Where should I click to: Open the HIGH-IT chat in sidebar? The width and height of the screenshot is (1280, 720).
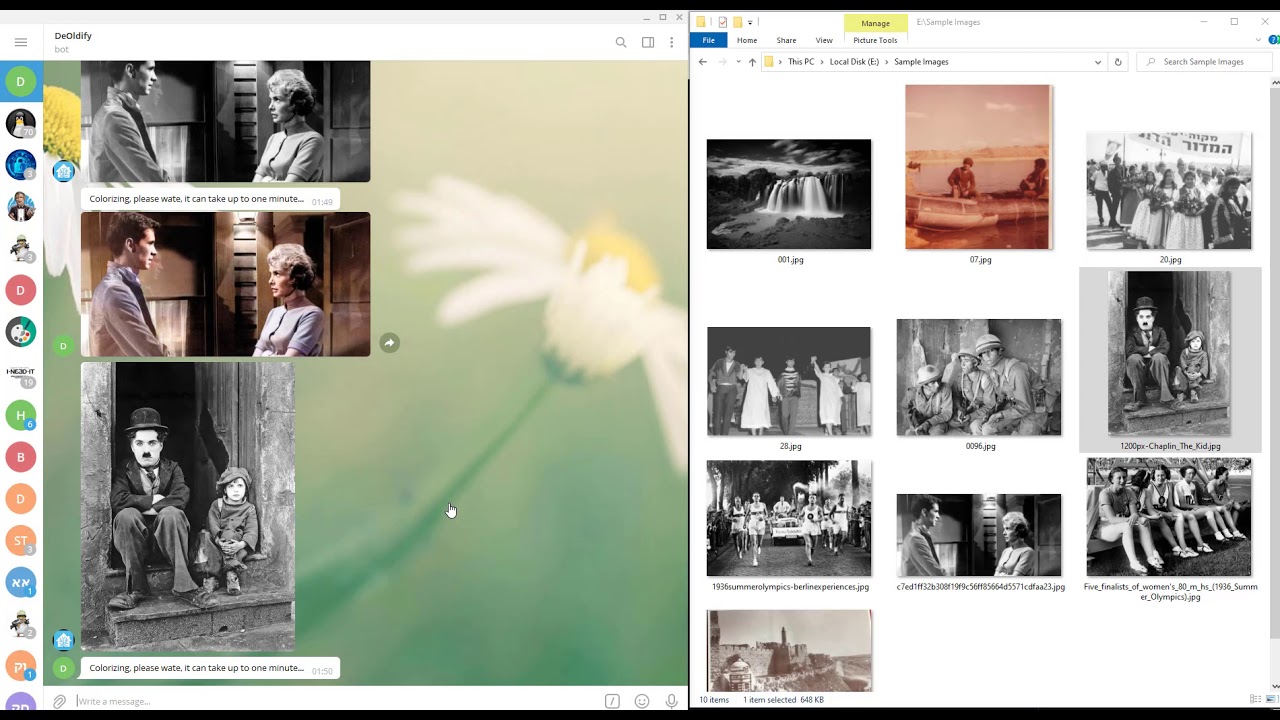tap(21, 373)
